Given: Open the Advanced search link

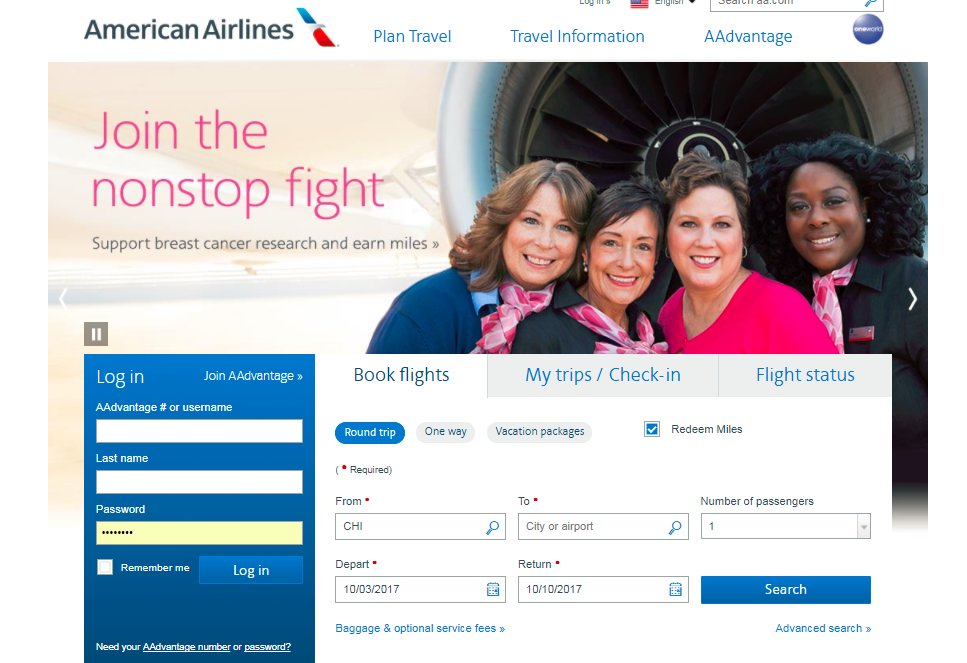Looking at the screenshot, I should pyautogui.click(x=823, y=628).
